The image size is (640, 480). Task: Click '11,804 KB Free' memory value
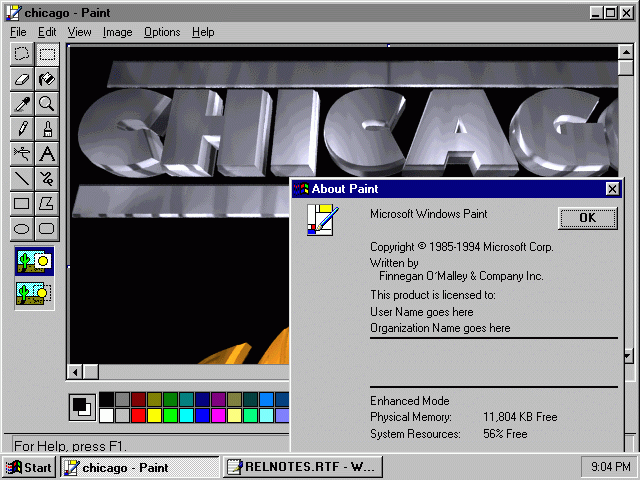(520, 417)
